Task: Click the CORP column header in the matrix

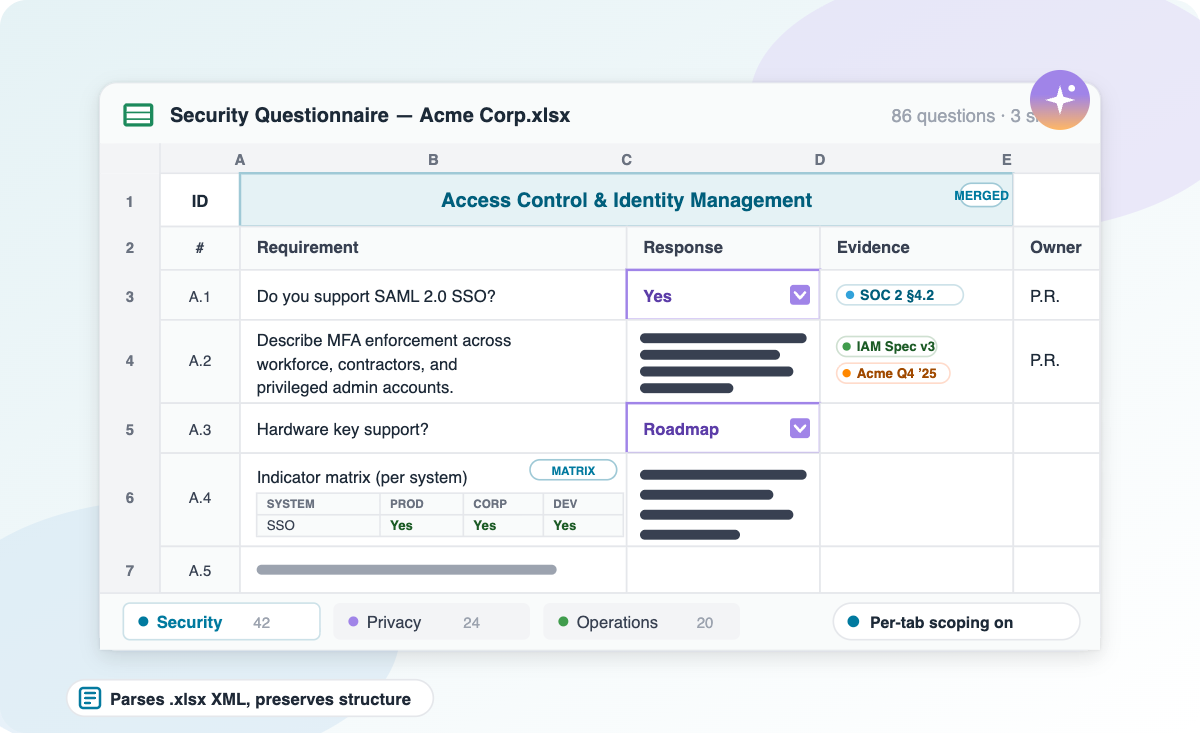Action: (x=502, y=504)
